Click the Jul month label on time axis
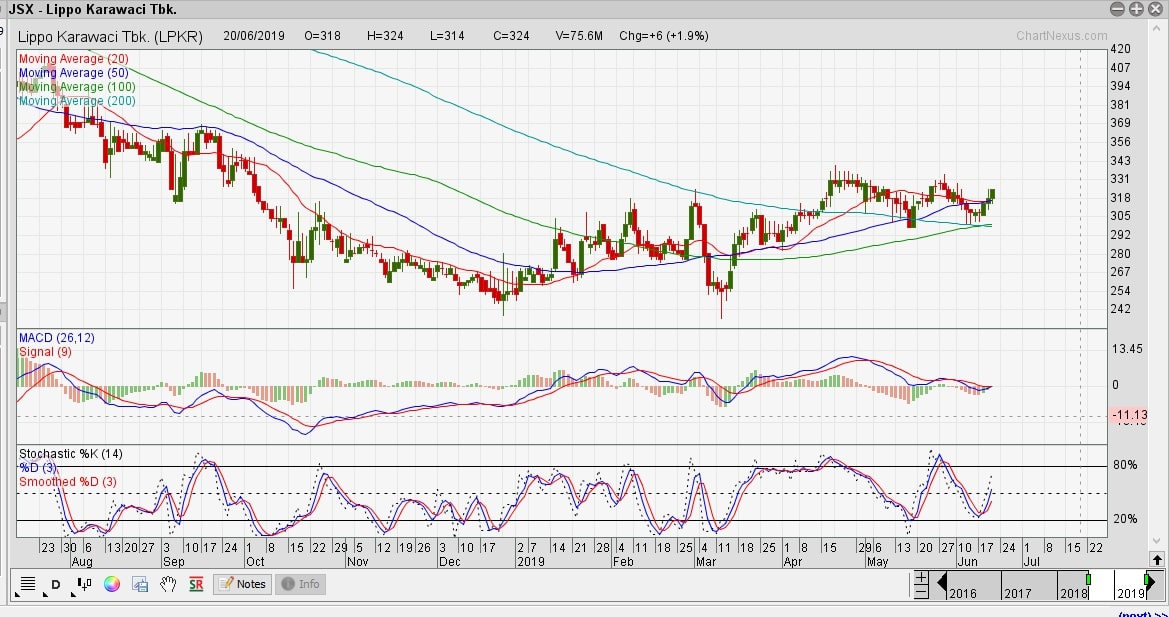The height and width of the screenshot is (617, 1169). pyautogui.click(x=1032, y=561)
